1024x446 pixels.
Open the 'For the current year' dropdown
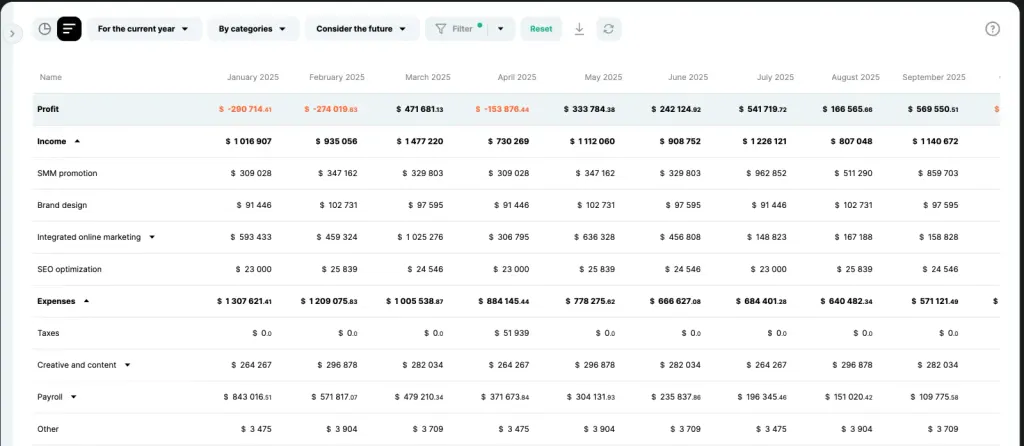point(144,29)
